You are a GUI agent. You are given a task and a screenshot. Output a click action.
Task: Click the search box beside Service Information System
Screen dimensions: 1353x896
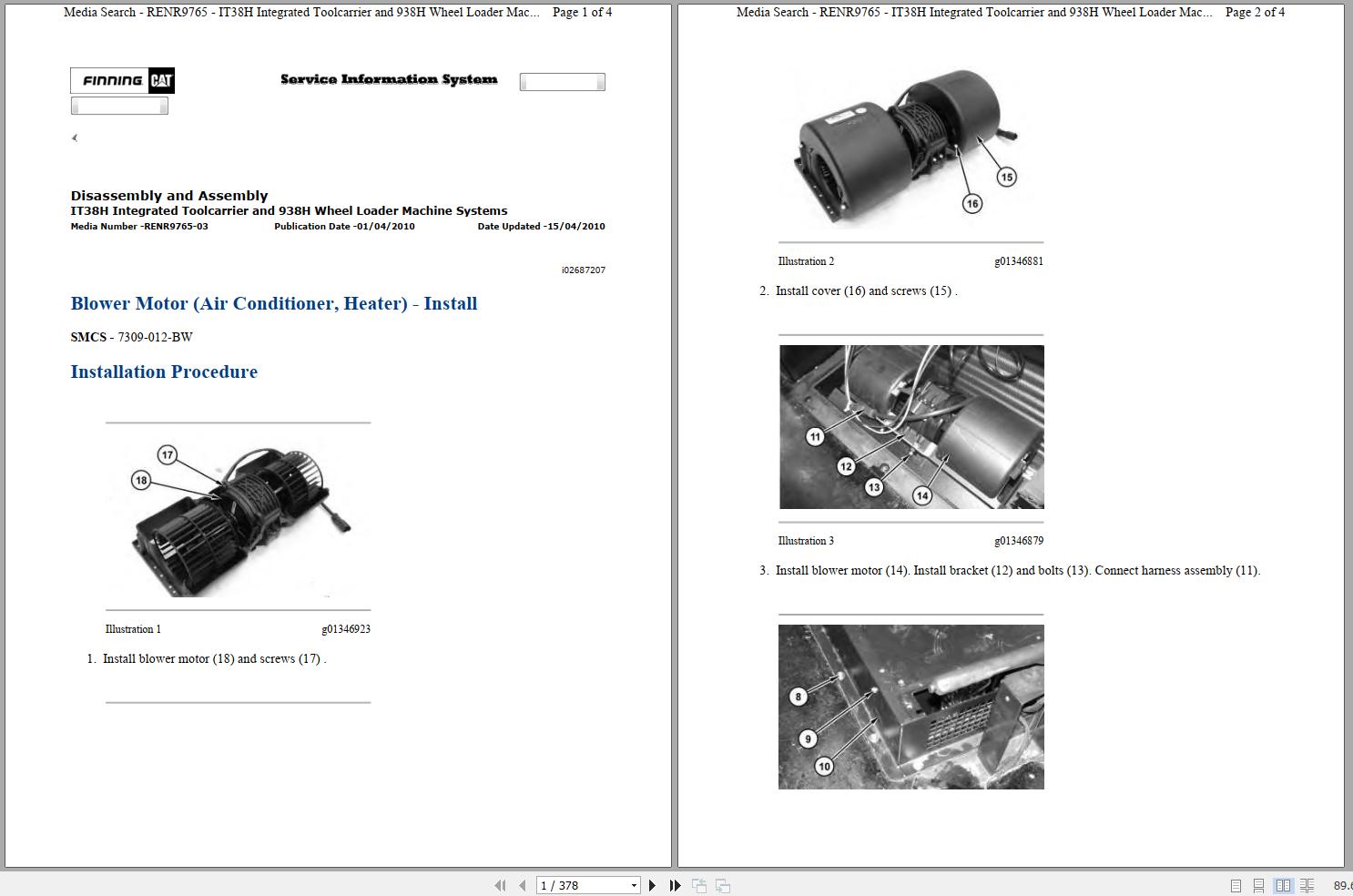tap(562, 81)
